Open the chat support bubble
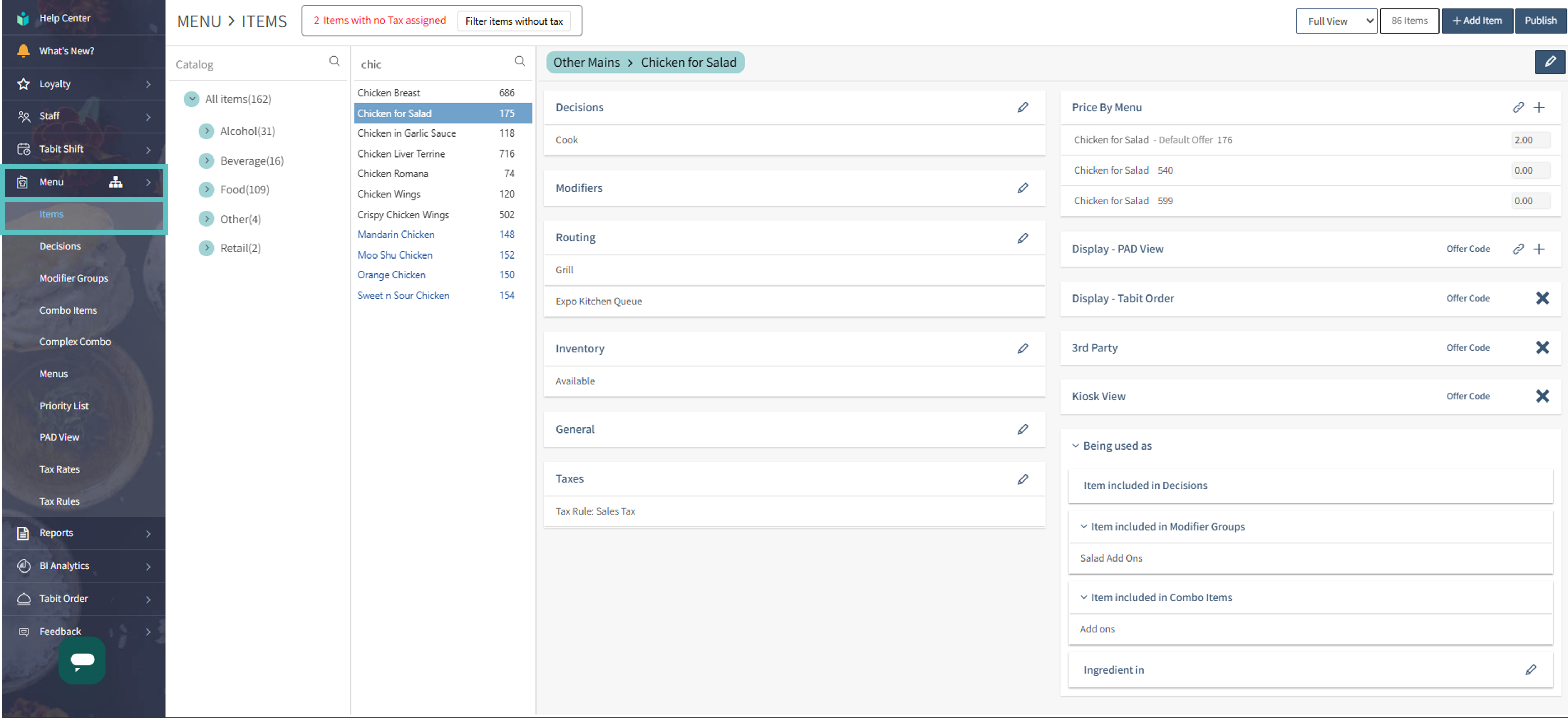This screenshot has height=718, width=1568. point(81,660)
